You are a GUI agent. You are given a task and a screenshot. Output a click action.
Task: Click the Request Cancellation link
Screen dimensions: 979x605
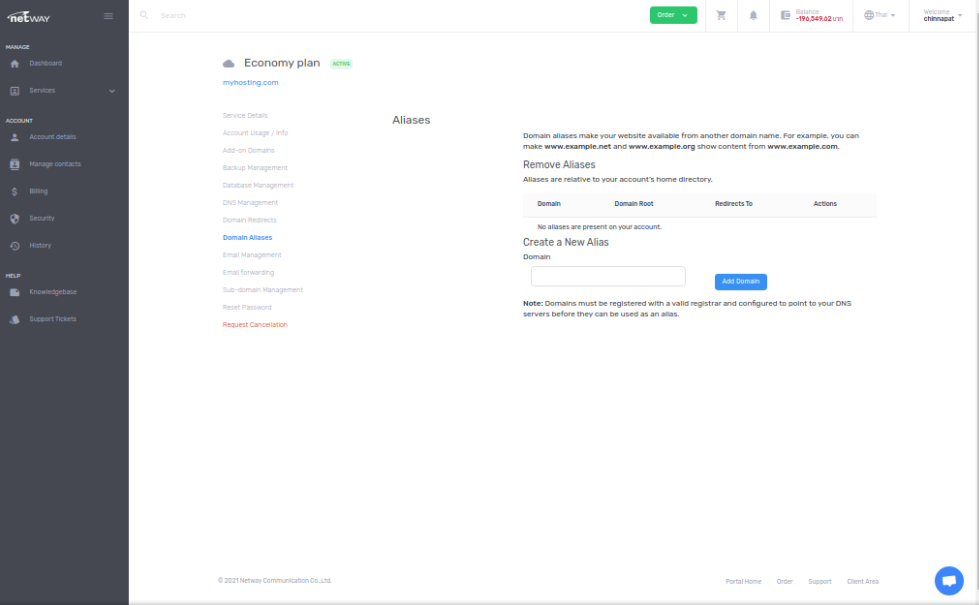coord(254,325)
